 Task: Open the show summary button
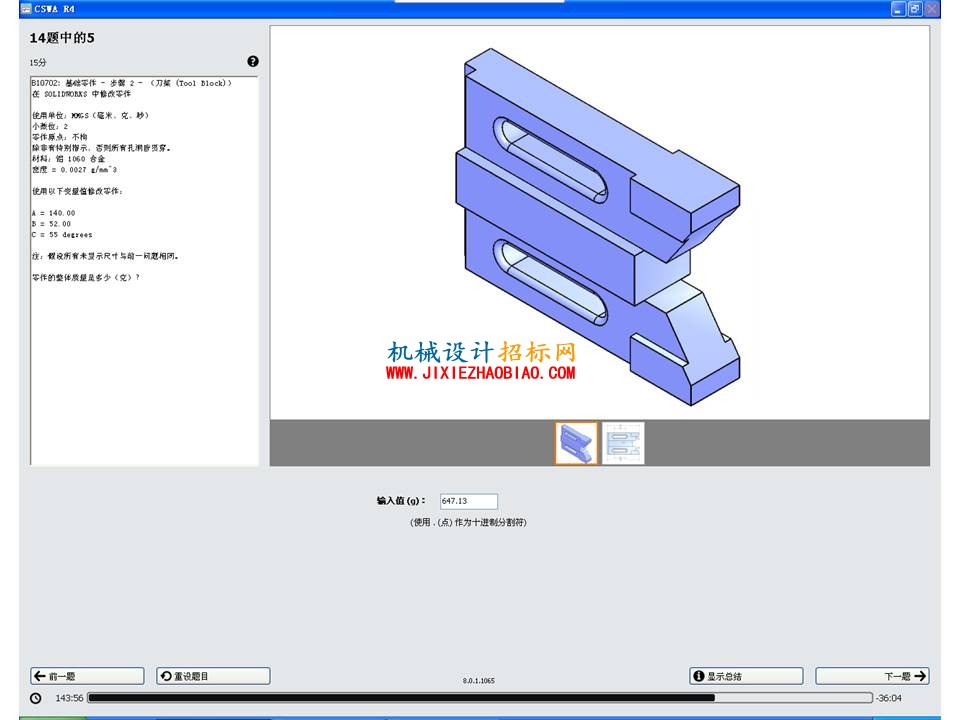click(x=746, y=676)
